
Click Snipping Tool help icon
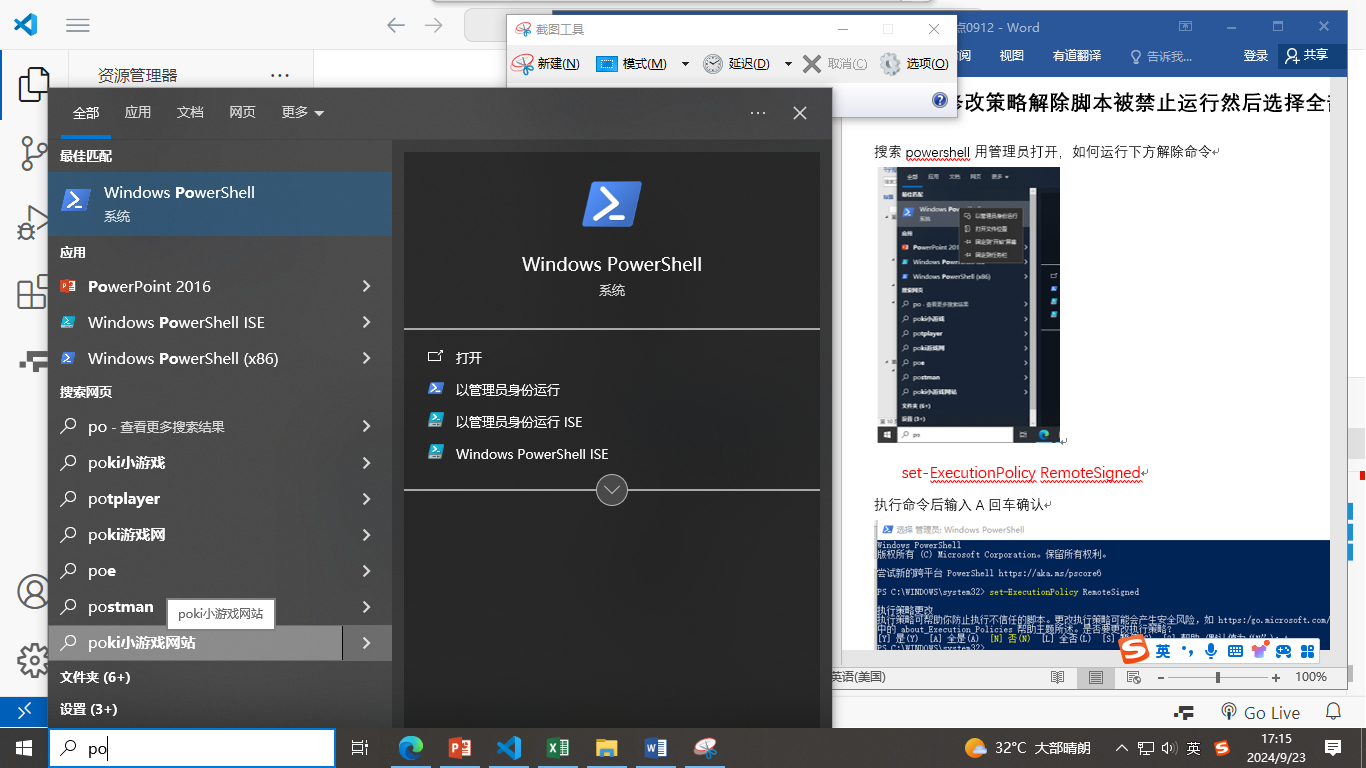(x=940, y=100)
